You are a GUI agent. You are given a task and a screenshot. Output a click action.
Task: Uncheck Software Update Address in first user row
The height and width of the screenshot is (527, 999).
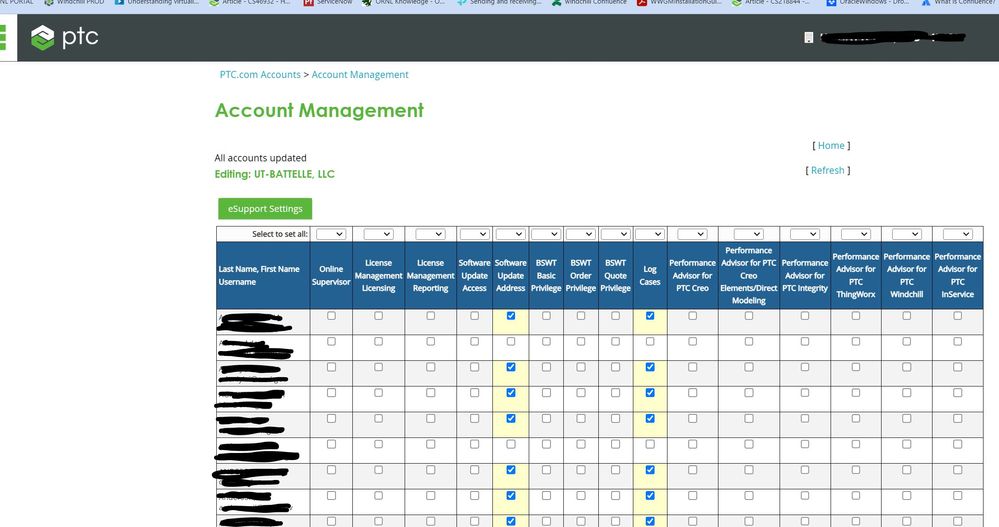[511, 315]
